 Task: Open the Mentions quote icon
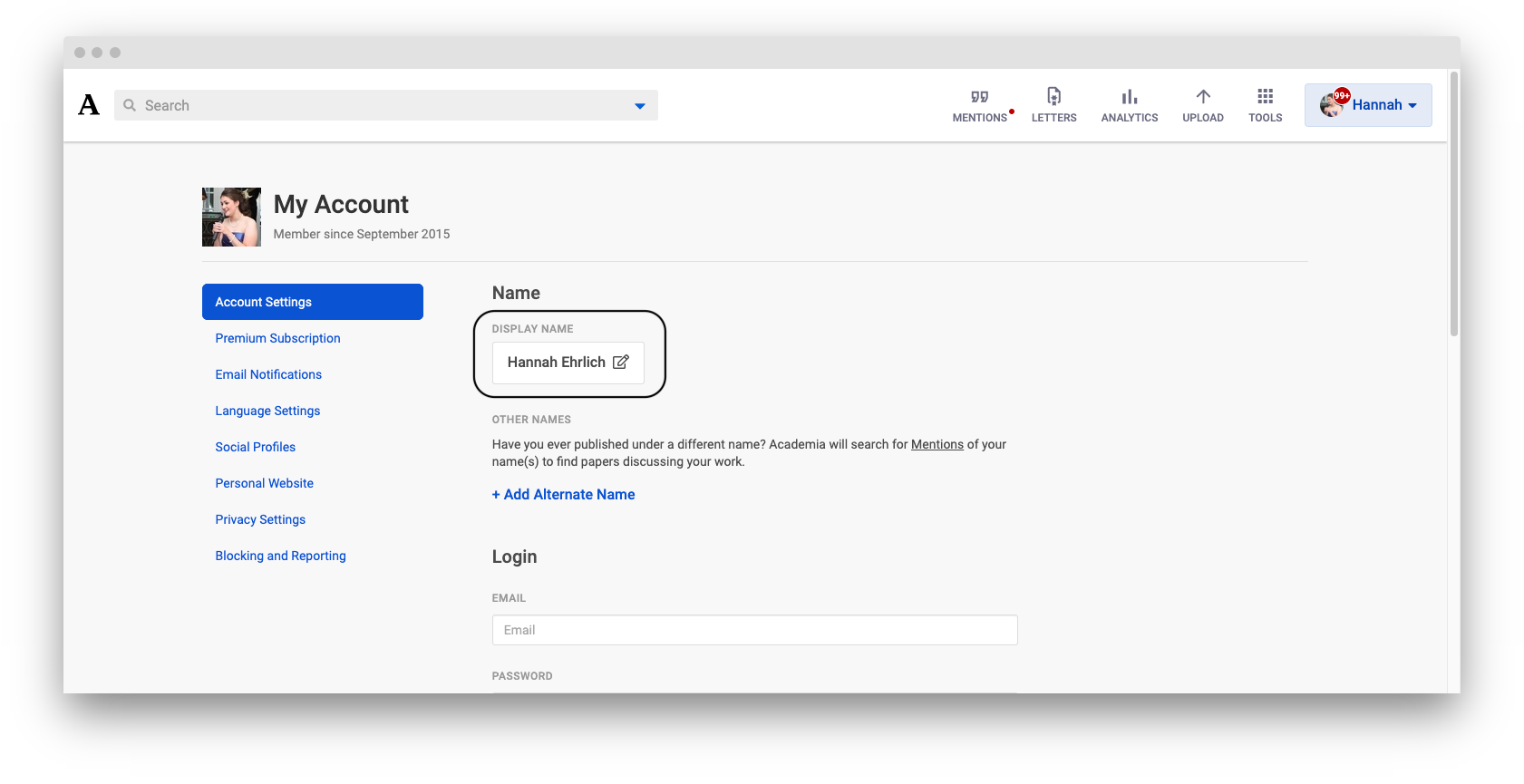979,97
